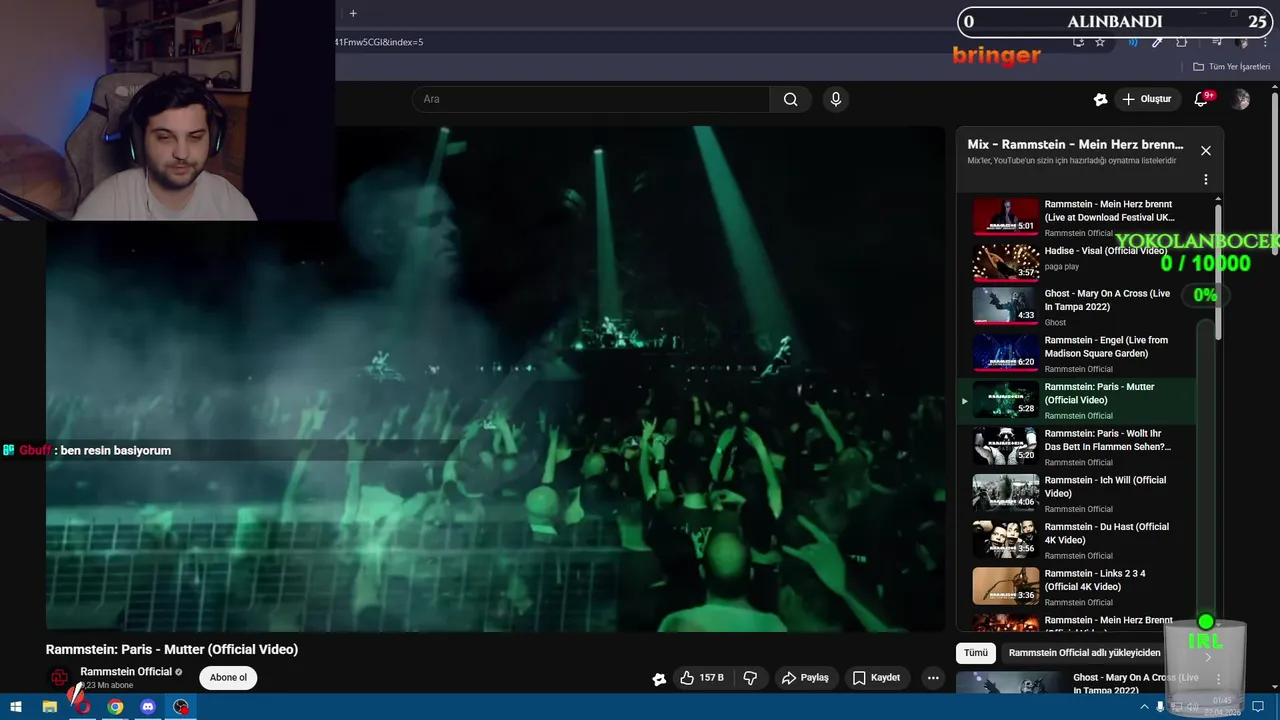
Task: Click the sparkle icon next to Oluştur
Action: [x=1100, y=99]
